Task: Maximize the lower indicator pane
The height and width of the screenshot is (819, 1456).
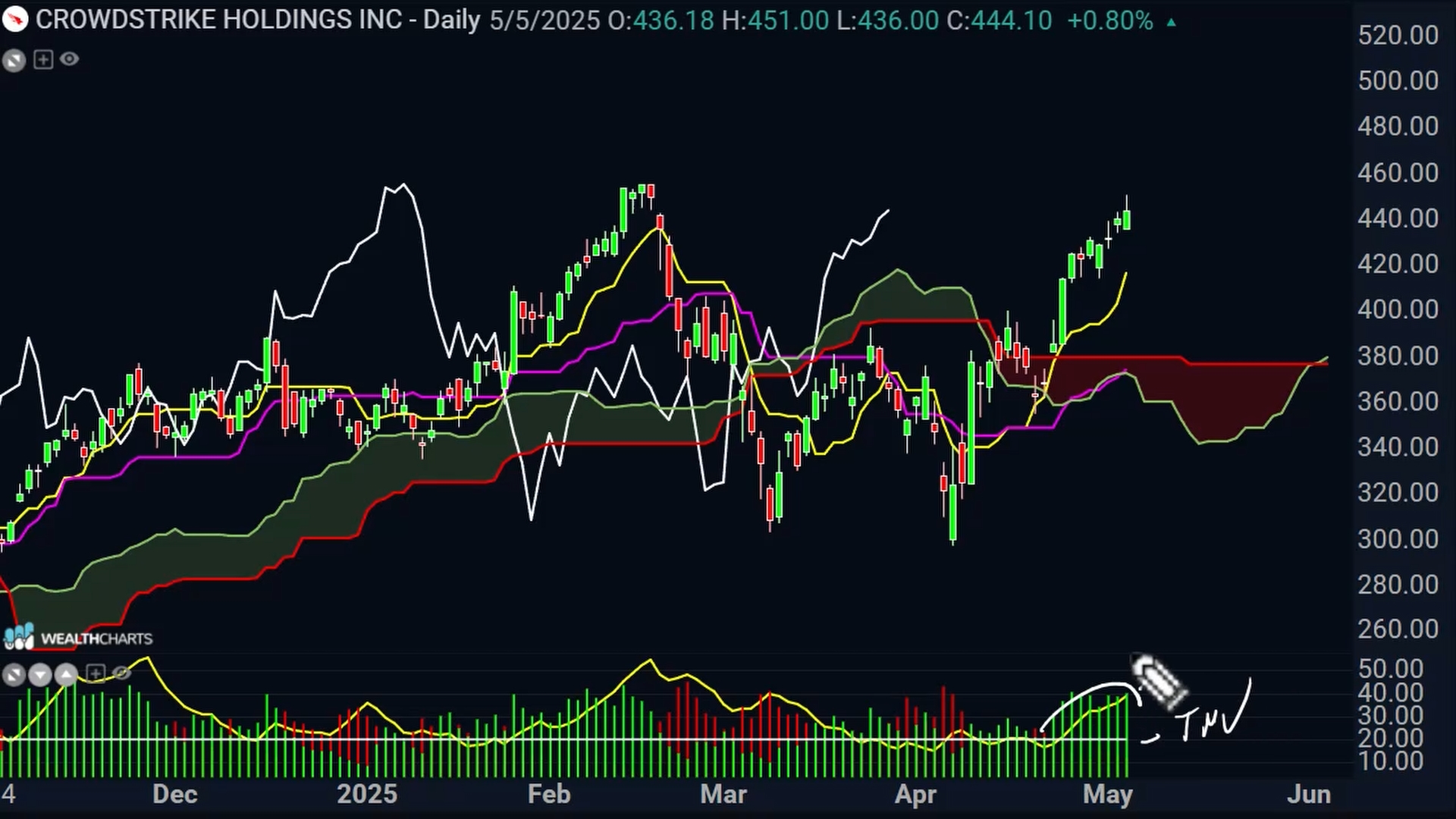Action: (14, 673)
